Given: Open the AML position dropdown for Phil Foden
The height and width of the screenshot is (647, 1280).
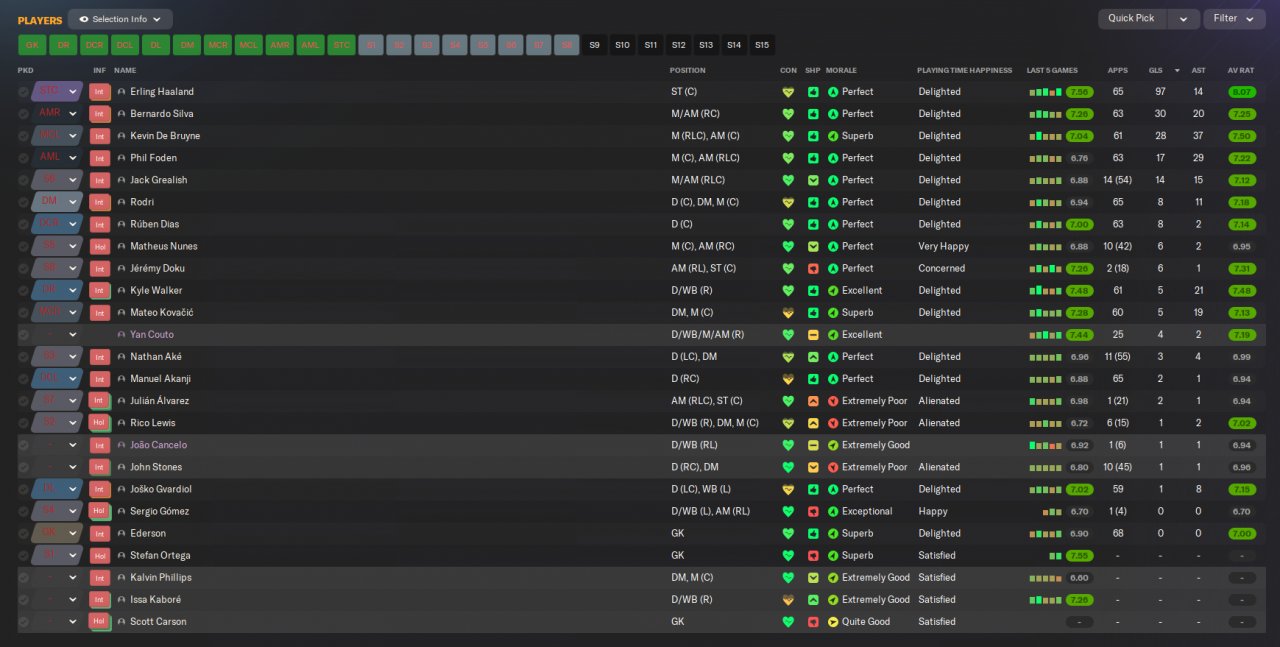Looking at the screenshot, I should (x=57, y=158).
